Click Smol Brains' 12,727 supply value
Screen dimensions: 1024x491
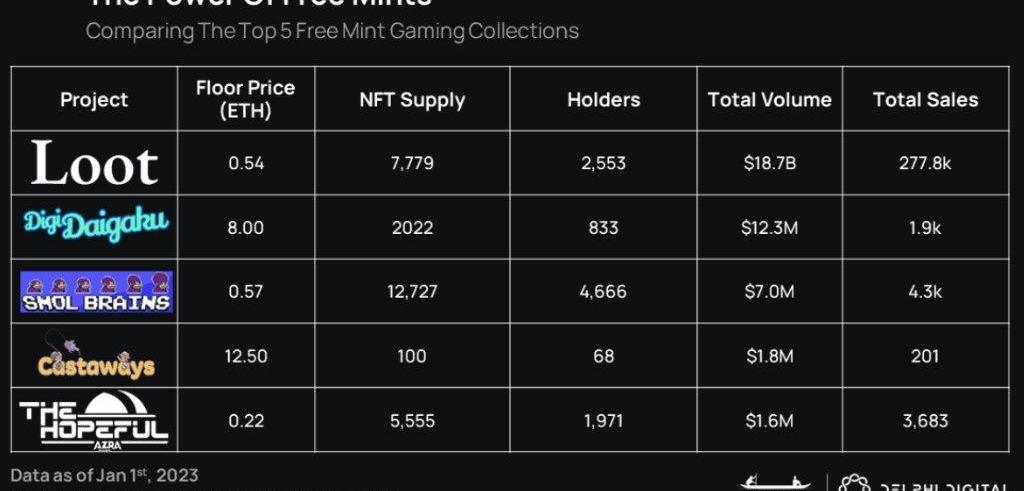click(412, 291)
